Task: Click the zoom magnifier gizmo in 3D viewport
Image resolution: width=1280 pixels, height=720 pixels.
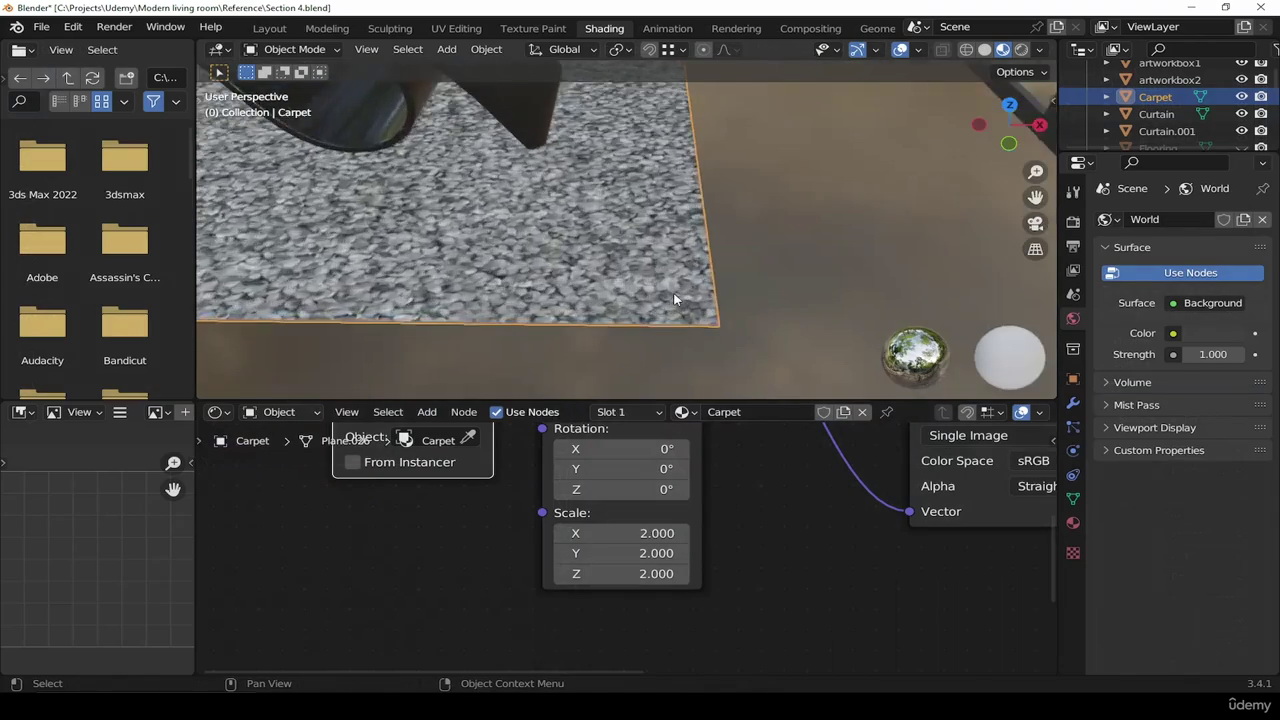Action: tap(1035, 172)
